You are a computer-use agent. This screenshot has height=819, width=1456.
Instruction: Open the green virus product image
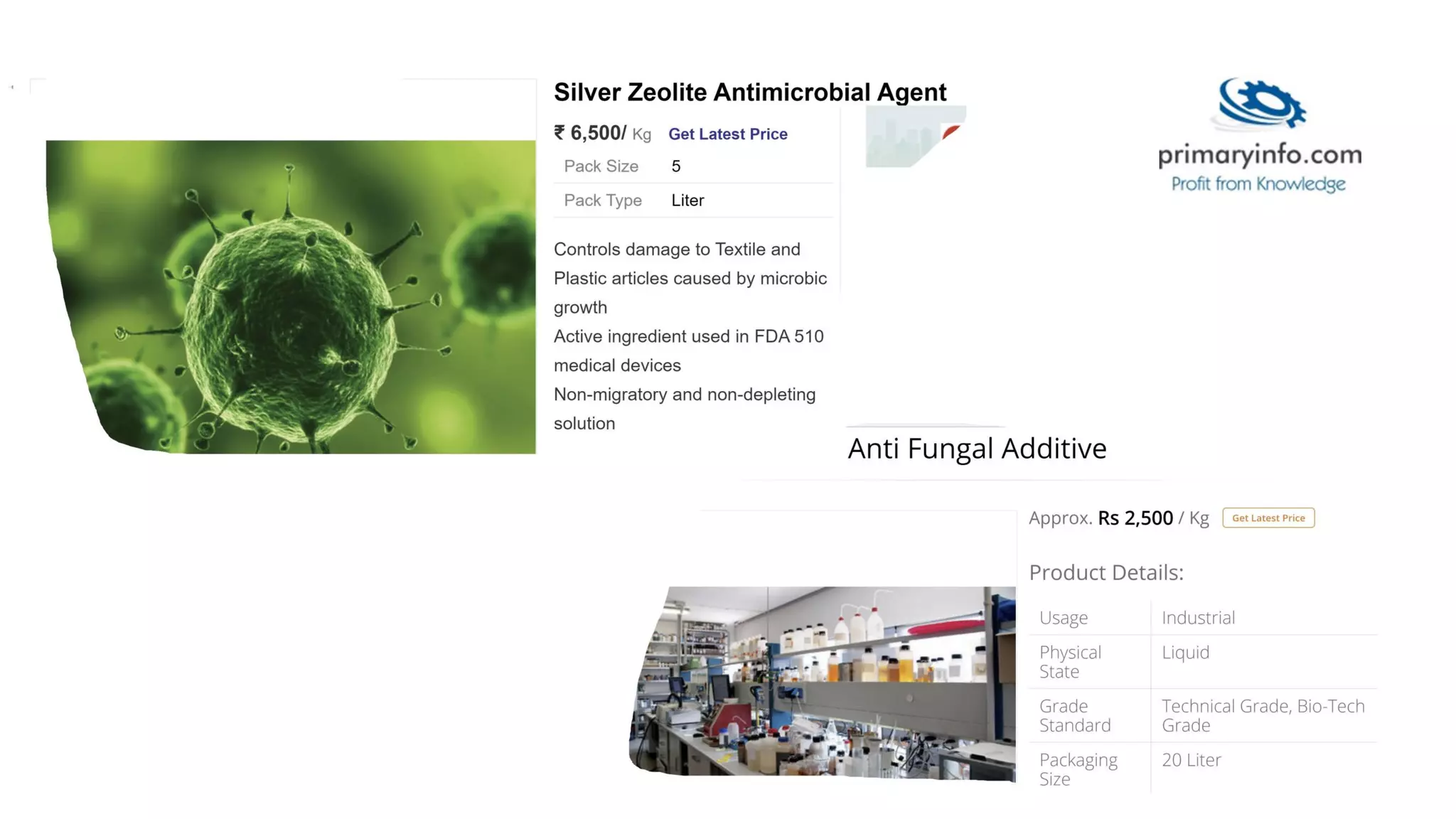(x=291, y=296)
